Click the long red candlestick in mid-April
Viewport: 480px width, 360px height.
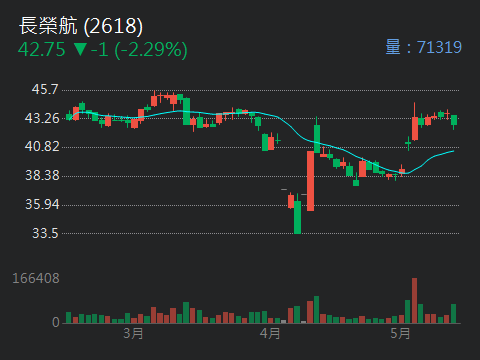pyautogui.click(x=310, y=181)
